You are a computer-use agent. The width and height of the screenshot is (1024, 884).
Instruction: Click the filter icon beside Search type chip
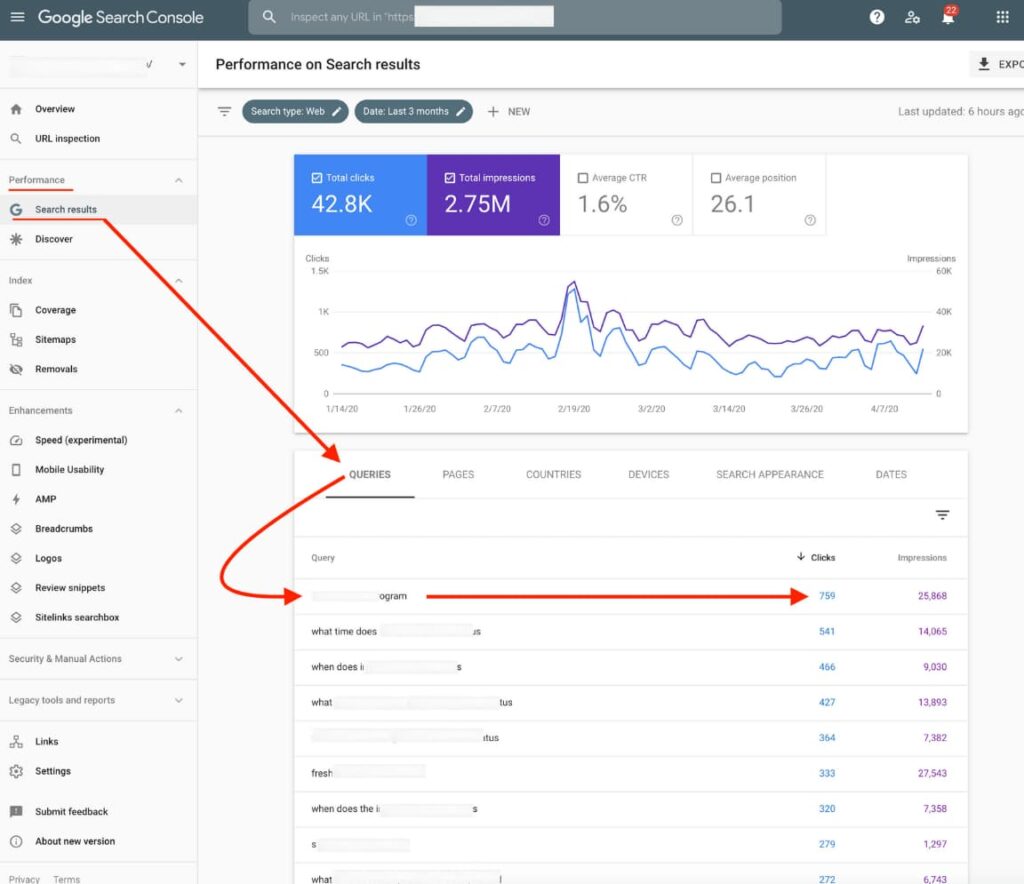[224, 112]
